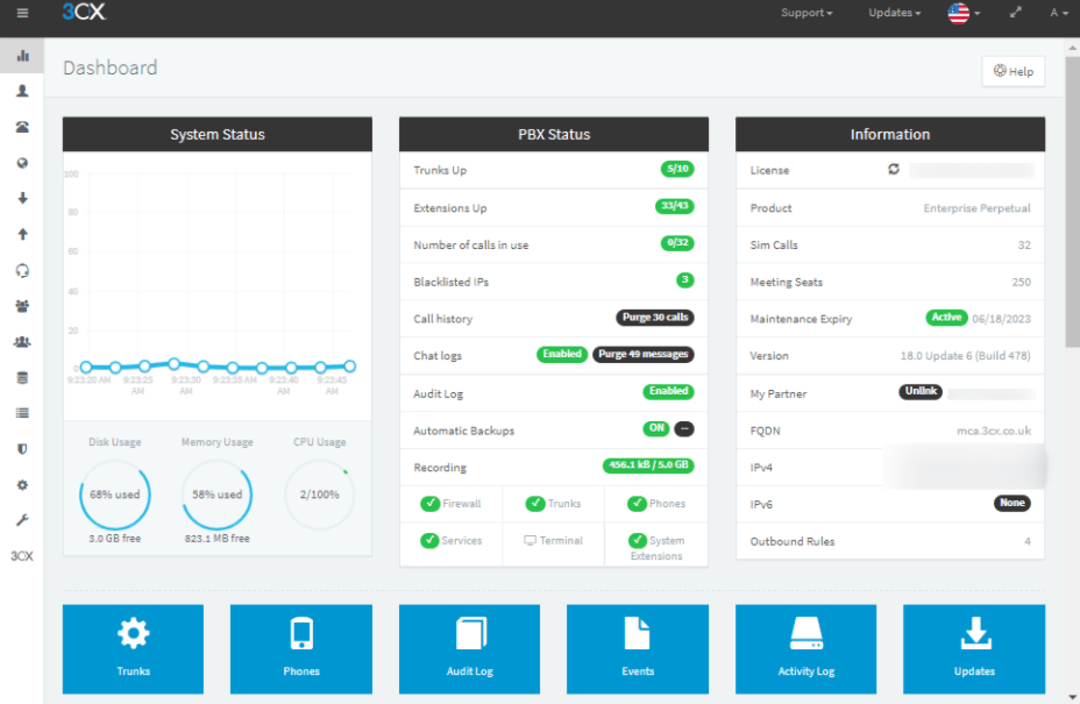This screenshot has height=704, width=1080.
Task: Expand the account 'A' dropdown
Action: click(x=1056, y=13)
